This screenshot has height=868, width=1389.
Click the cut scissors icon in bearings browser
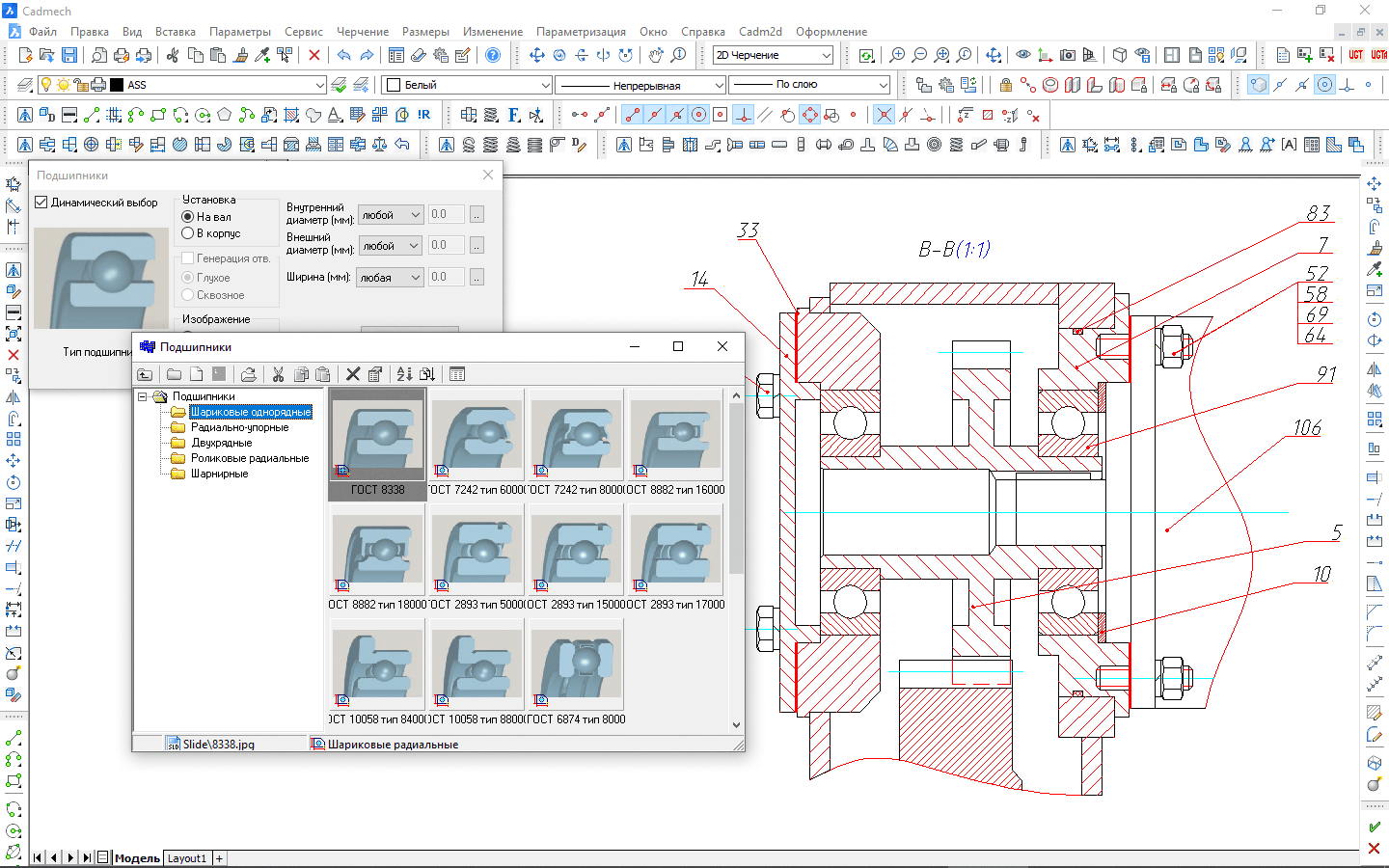278,374
